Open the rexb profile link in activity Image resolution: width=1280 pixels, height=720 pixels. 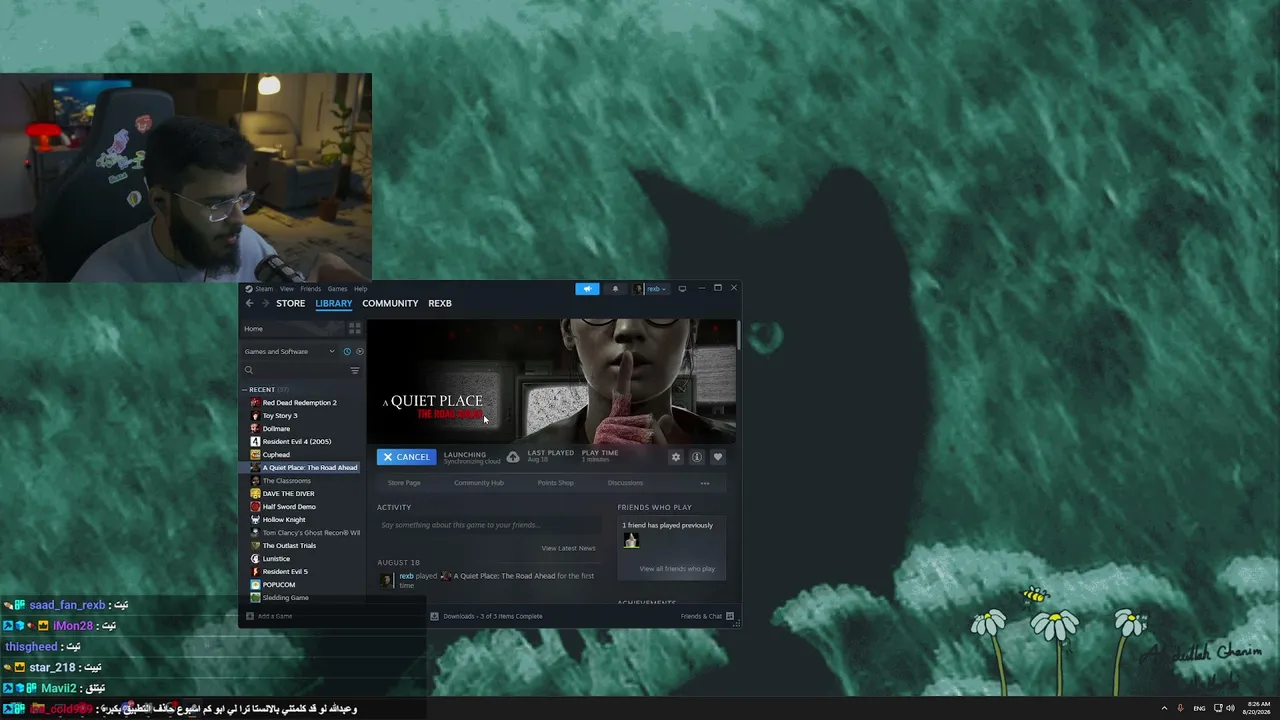[407, 576]
